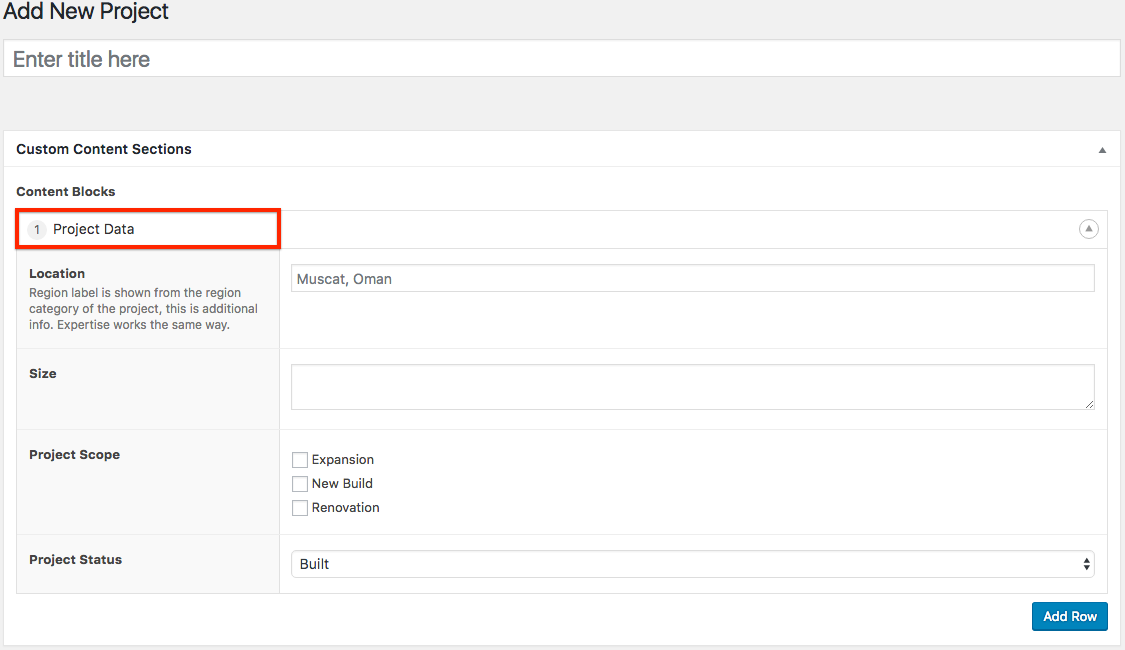Click the Content Blocks label
The image size is (1125, 650).
(x=66, y=191)
